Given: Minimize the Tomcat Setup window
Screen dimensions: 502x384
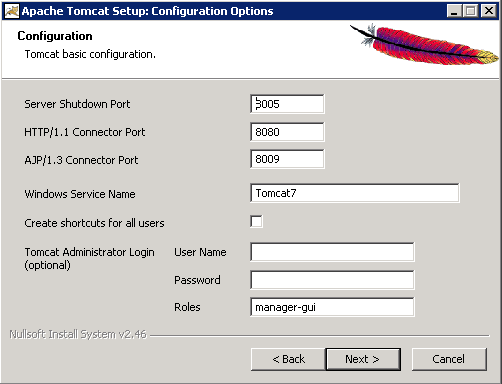Looking at the screenshot, I should 454,11.
